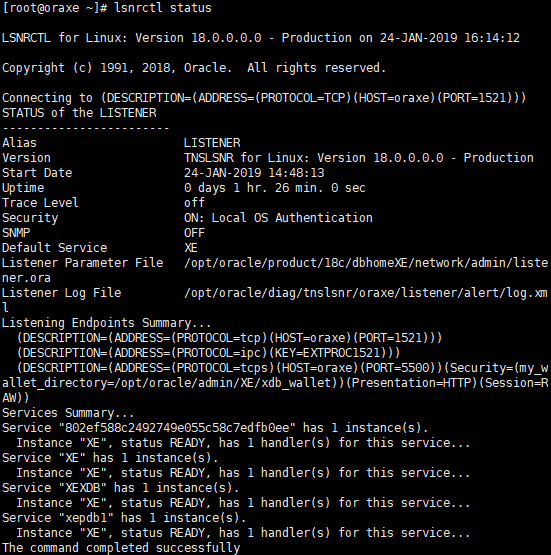Click the Default Service value XE
This screenshot has height=555, width=551.
click(x=191, y=248)
